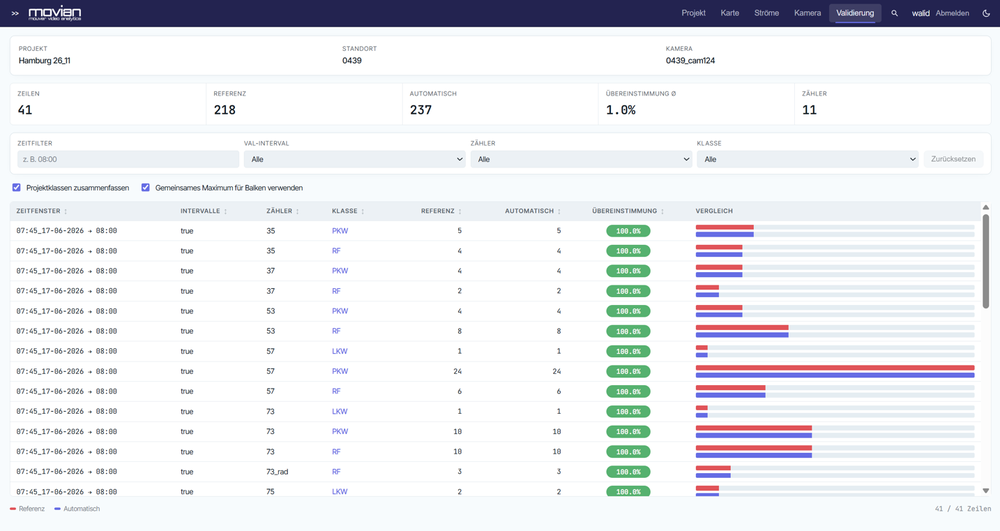
Task: Click Referenz value 24 in table
Action: click(457, 371)
